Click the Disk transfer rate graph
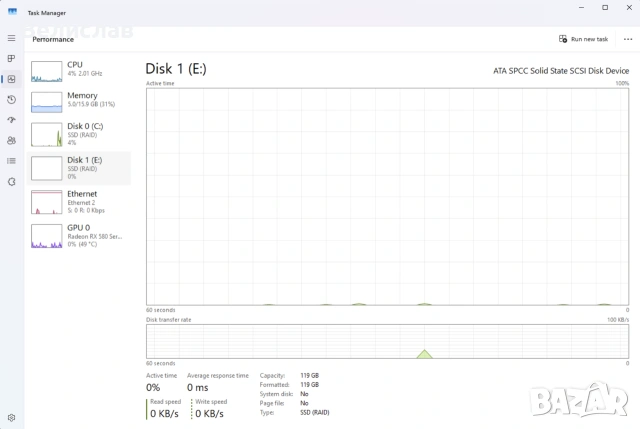 pos(387,342)
